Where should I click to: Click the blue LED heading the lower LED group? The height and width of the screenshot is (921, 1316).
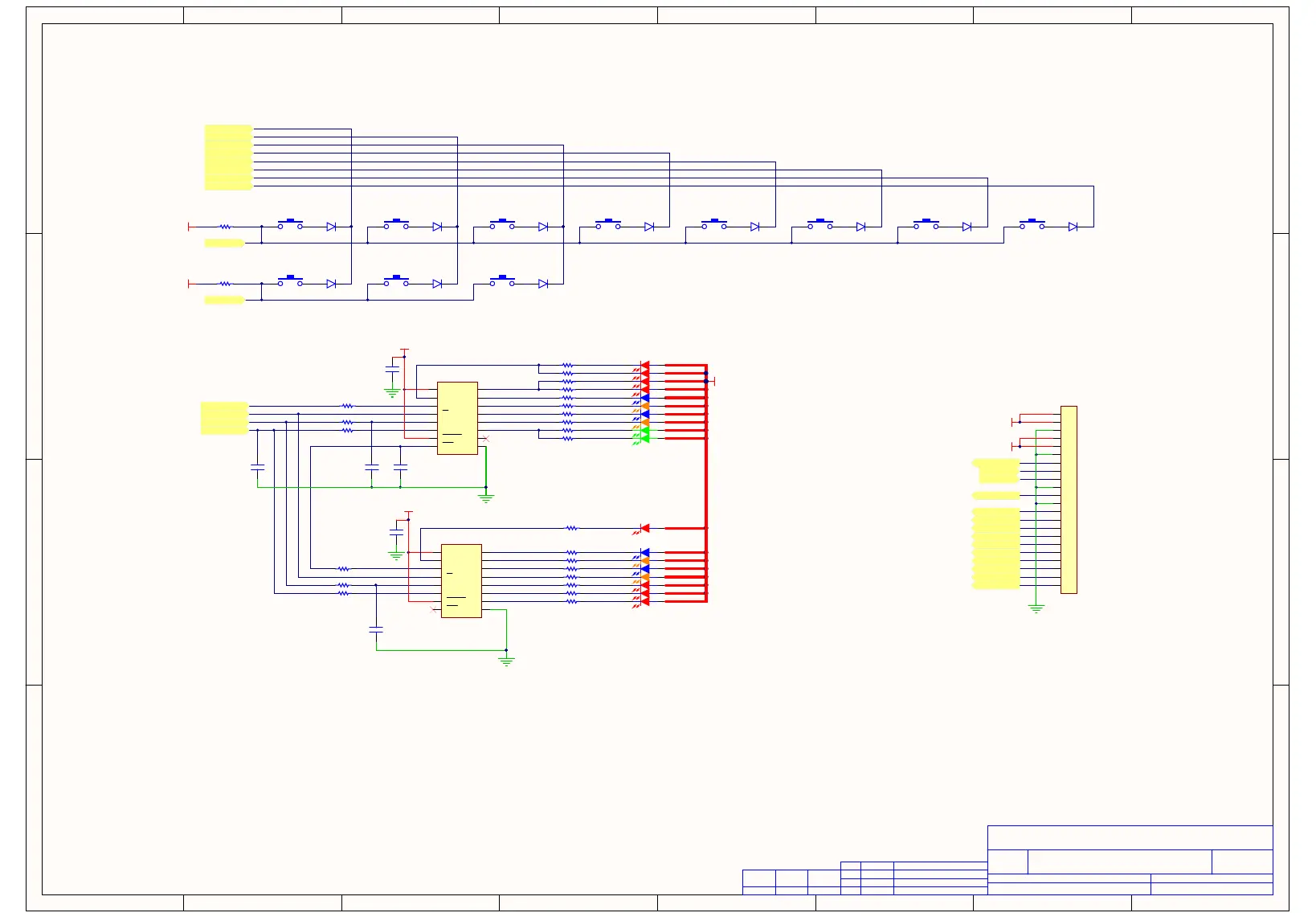[644, 553]
